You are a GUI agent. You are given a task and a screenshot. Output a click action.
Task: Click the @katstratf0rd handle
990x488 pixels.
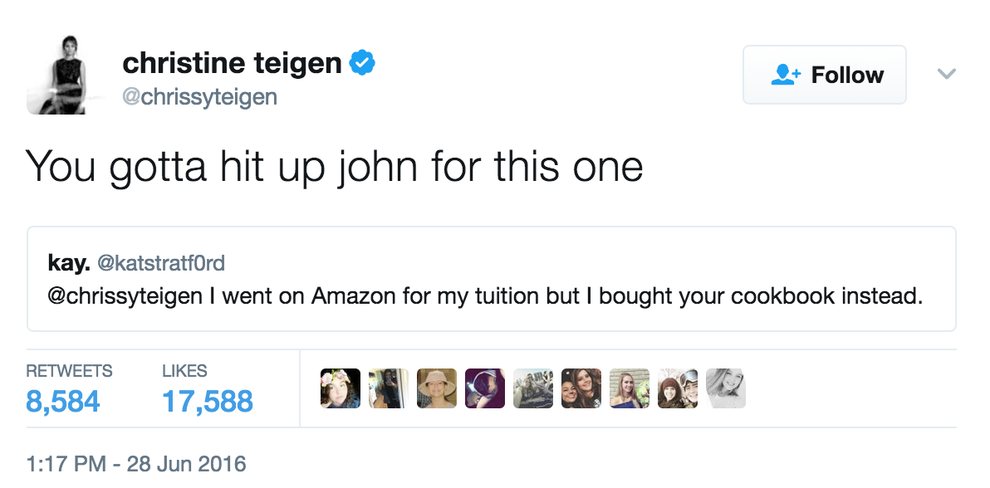click(161, 264)
